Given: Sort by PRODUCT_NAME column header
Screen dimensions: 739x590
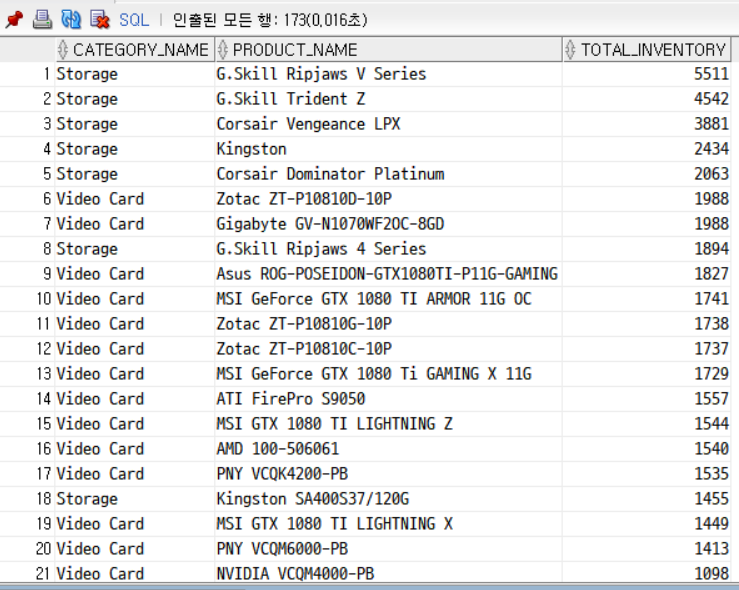Looking at the screenshot, I should (388, 49).
